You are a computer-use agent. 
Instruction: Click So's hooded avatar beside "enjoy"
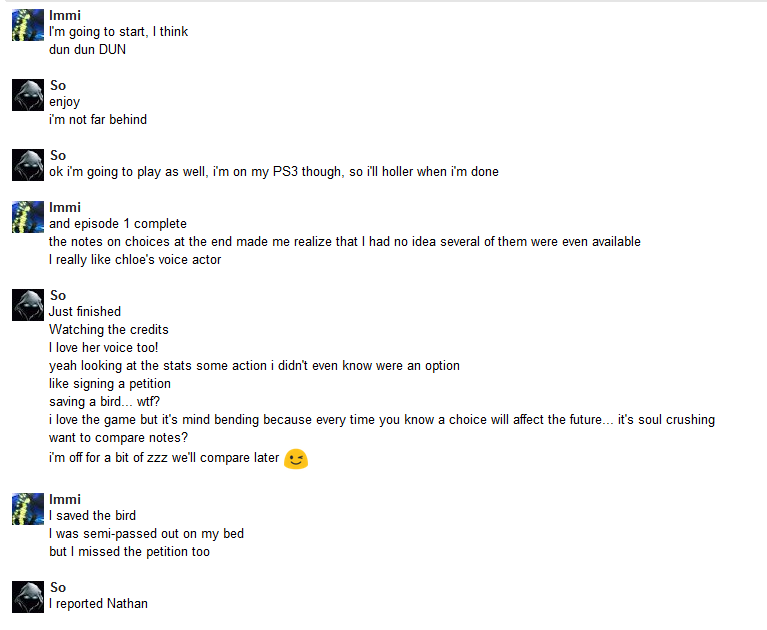pyautogui.click(x=28, y=95)
